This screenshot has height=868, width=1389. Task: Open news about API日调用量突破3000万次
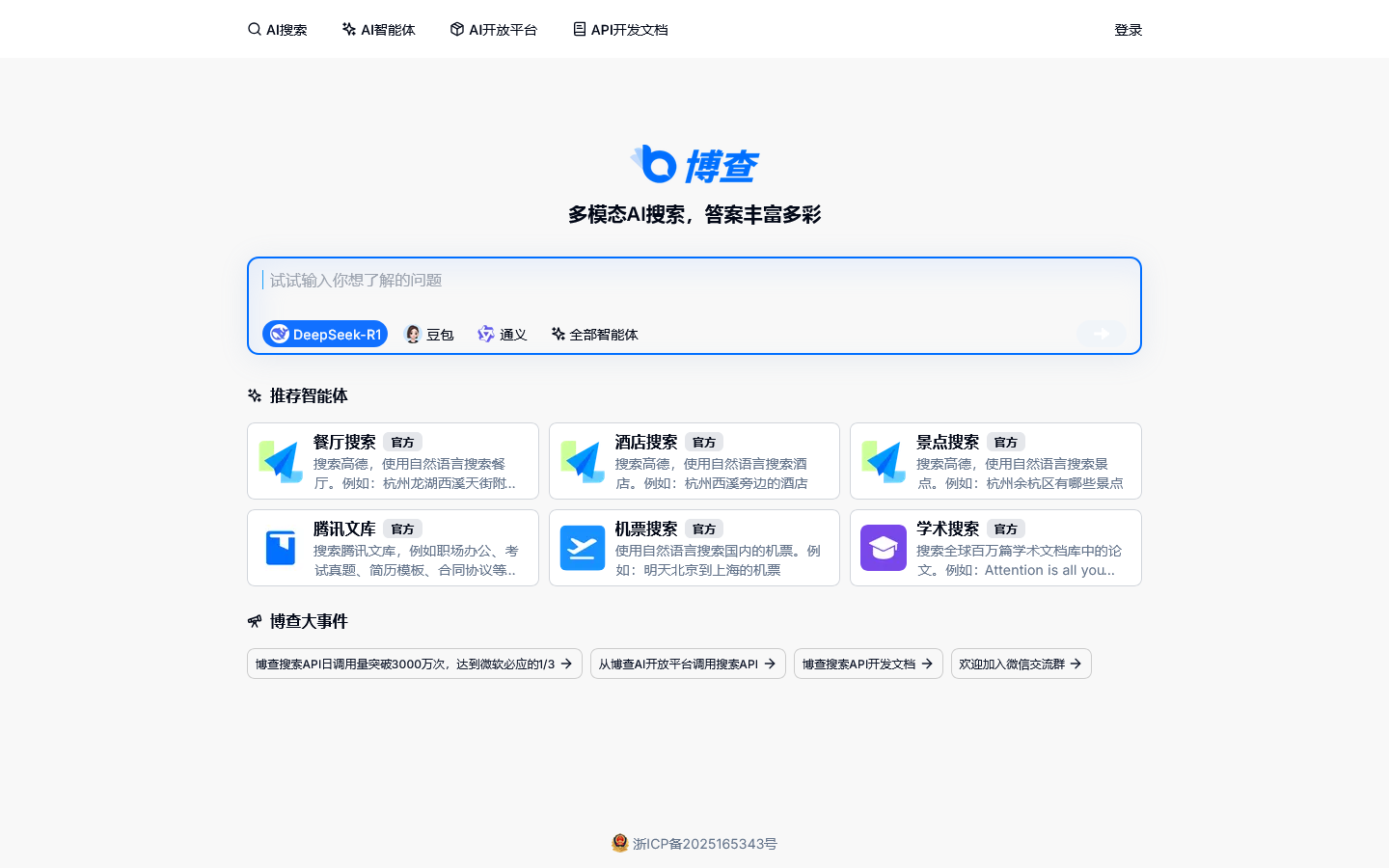coord(415,664)
